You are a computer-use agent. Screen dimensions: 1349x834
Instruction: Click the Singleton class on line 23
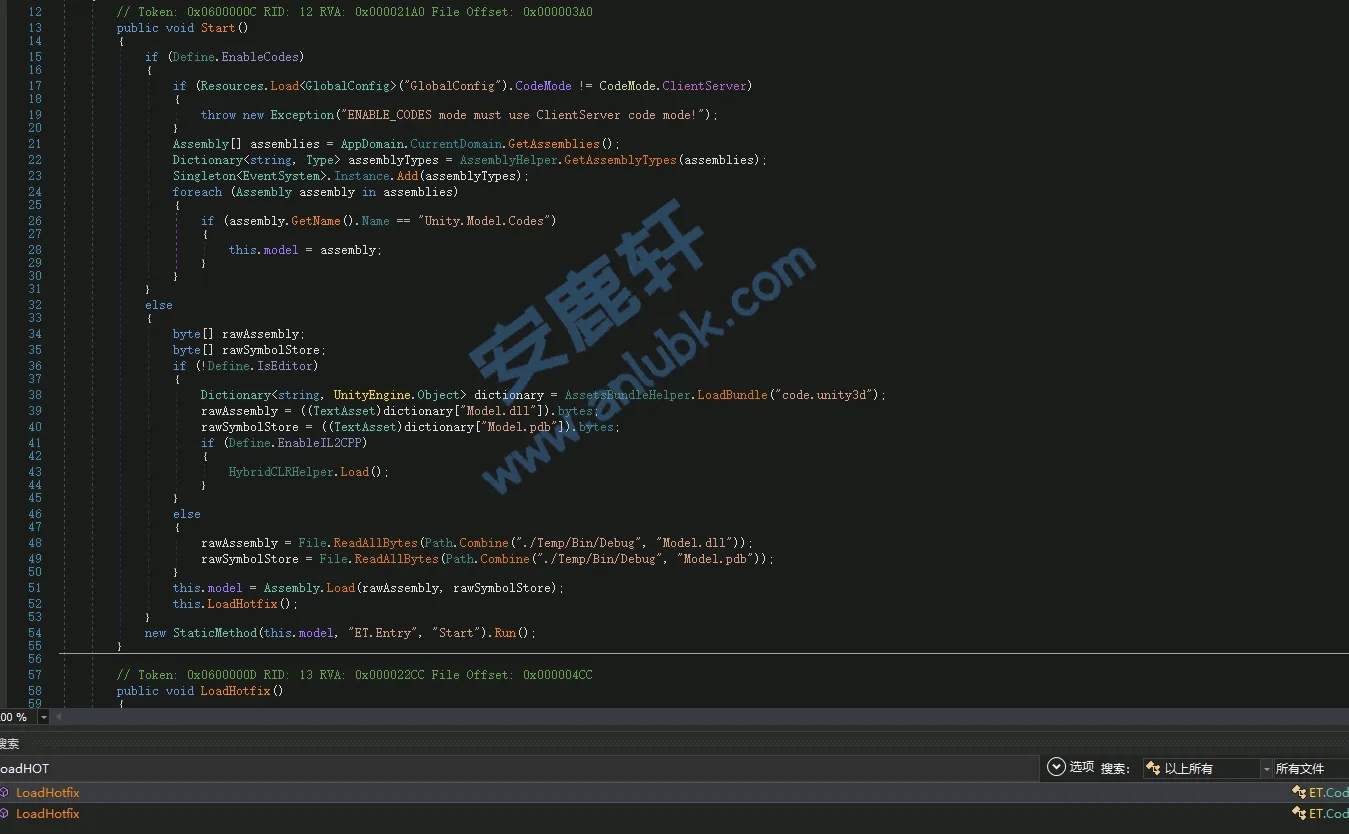click(204, 176)
